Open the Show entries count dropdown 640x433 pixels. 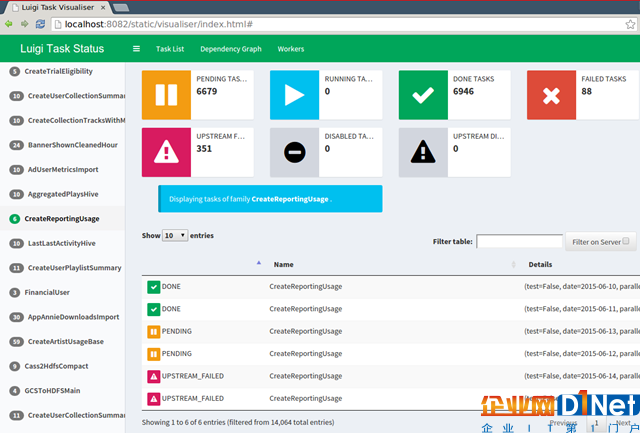pyautogui.click(x=175, y=235)
